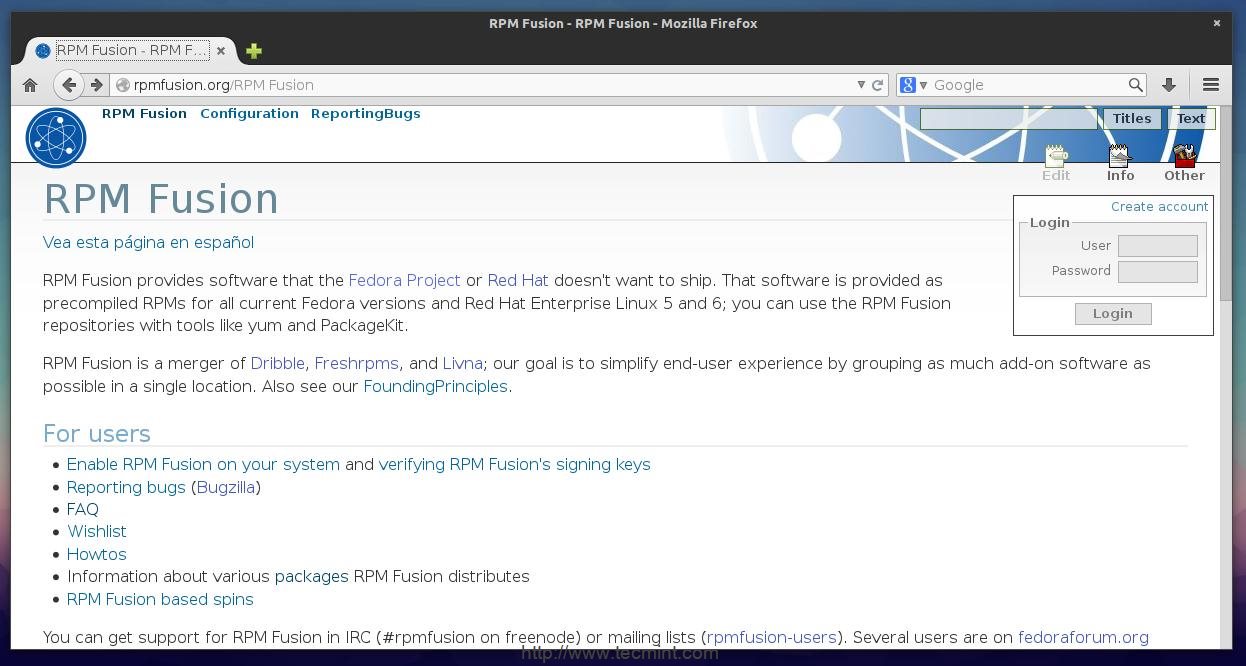Screen dimensions: 1246x666
Task: Click the Text search button
Action: click(x=1191, y=118)
